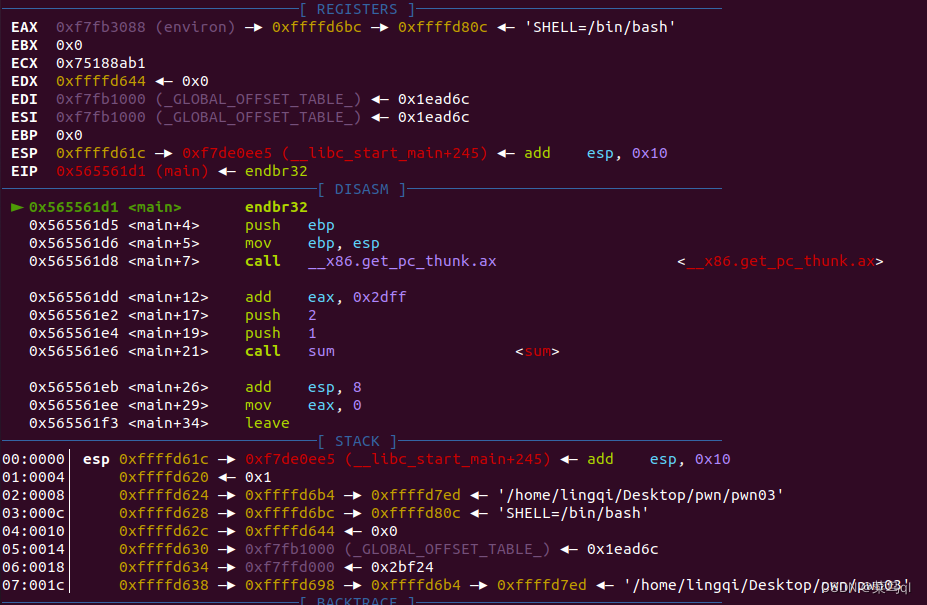Click the ESI register label
927x605 pixels.
point(24,117)
